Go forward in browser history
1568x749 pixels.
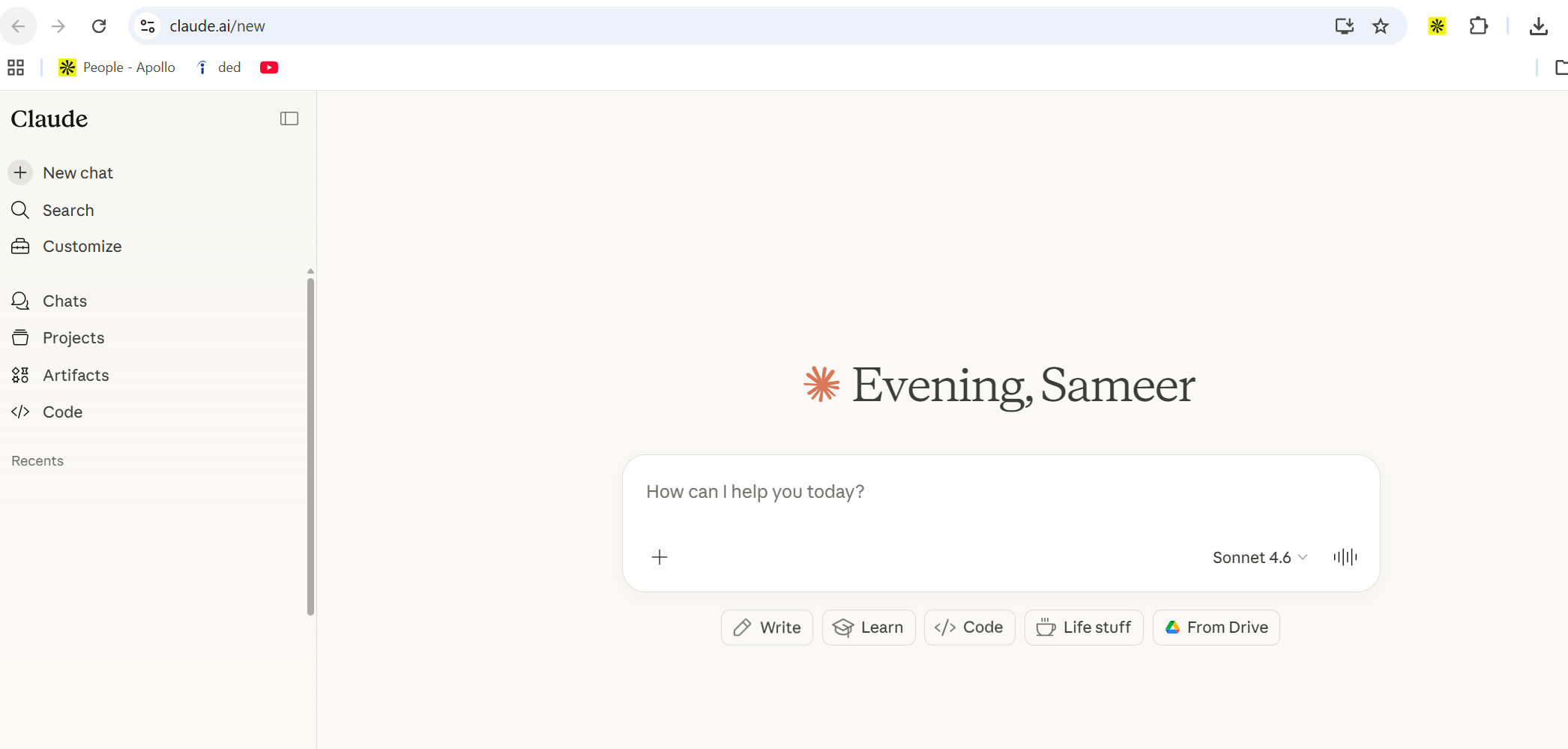point(58,26)
